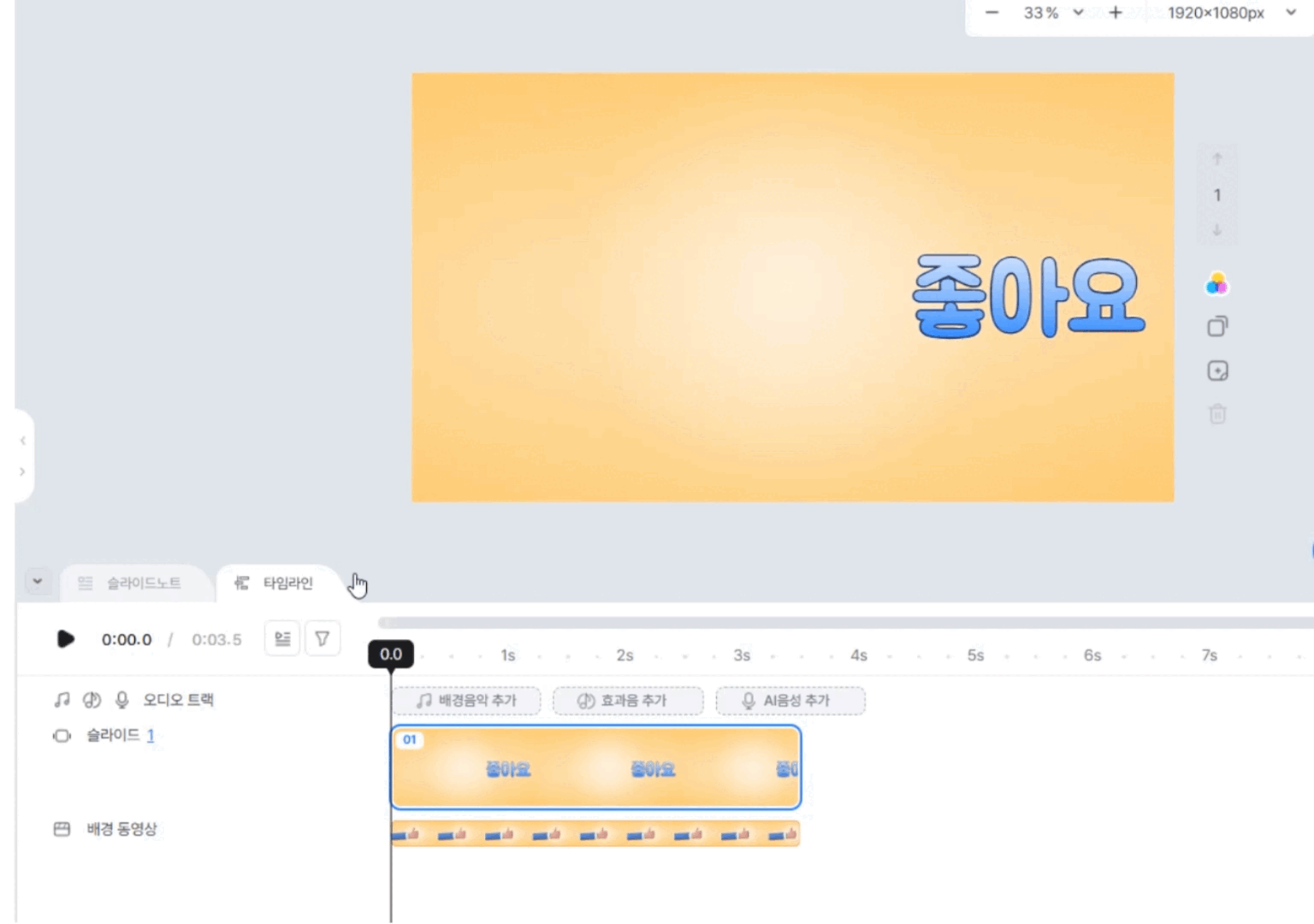This screenshot has height=924, width=1314.
Task: Click the zoom in plus button
Action: pos(1116,13)
